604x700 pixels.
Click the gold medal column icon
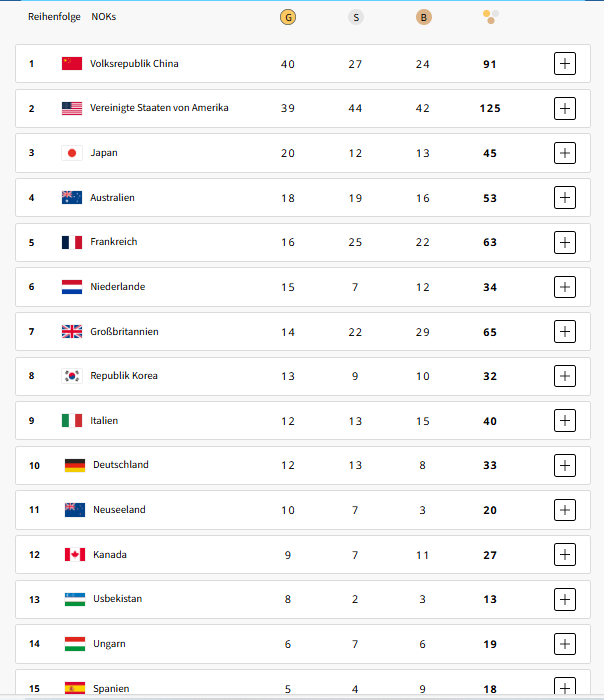coord(288,17)
